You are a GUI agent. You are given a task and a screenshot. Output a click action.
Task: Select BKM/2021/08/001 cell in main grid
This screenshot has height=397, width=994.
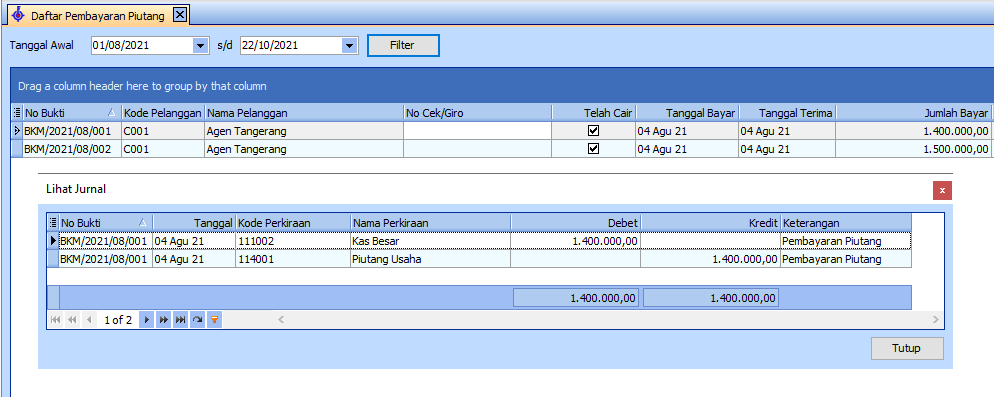coord(72,131)
